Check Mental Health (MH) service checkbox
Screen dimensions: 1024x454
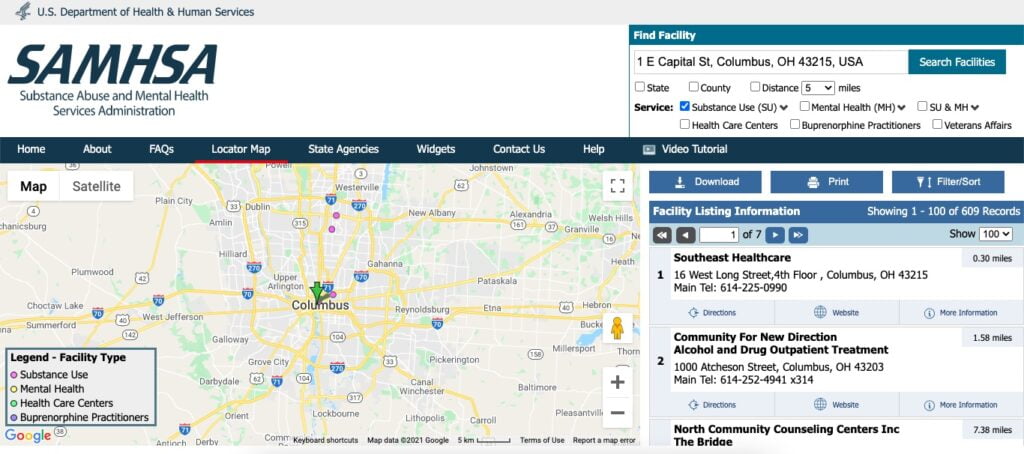[805, 106]
